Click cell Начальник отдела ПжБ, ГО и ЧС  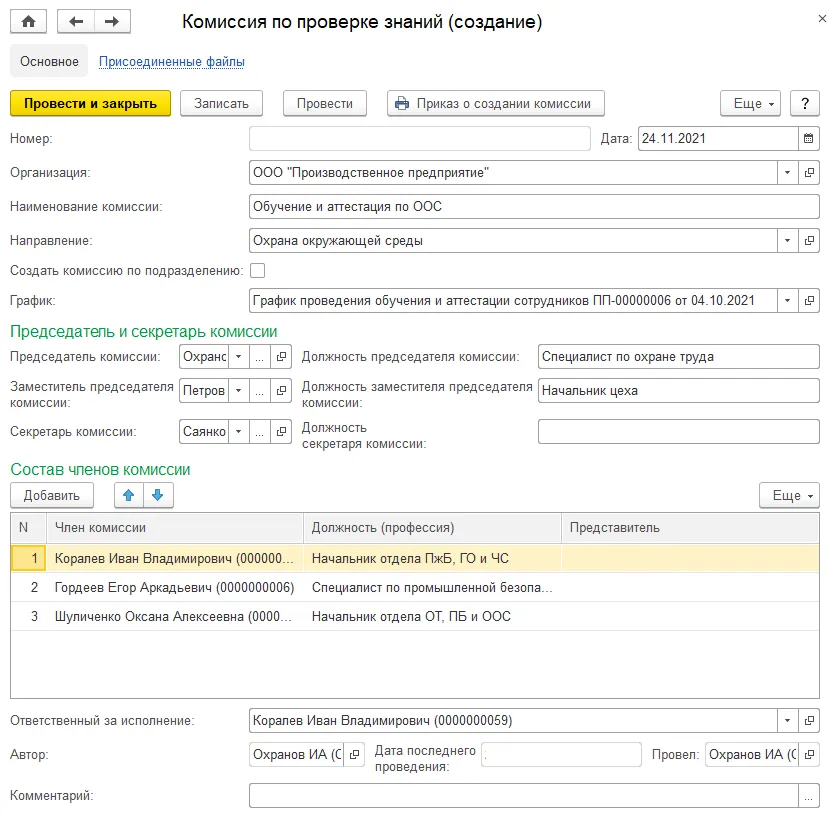432,558
